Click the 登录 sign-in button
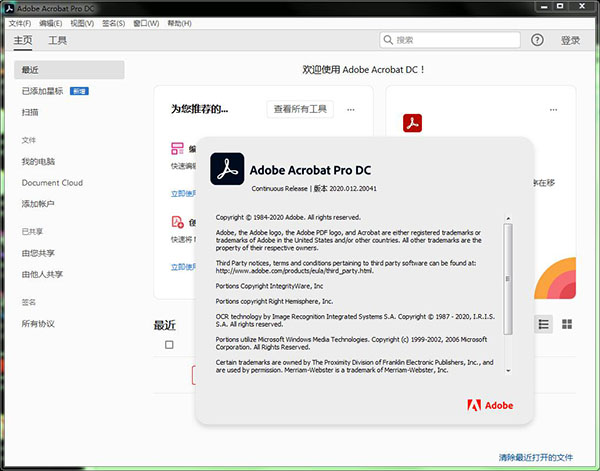600x471 pixels. (x=570, y=40)
